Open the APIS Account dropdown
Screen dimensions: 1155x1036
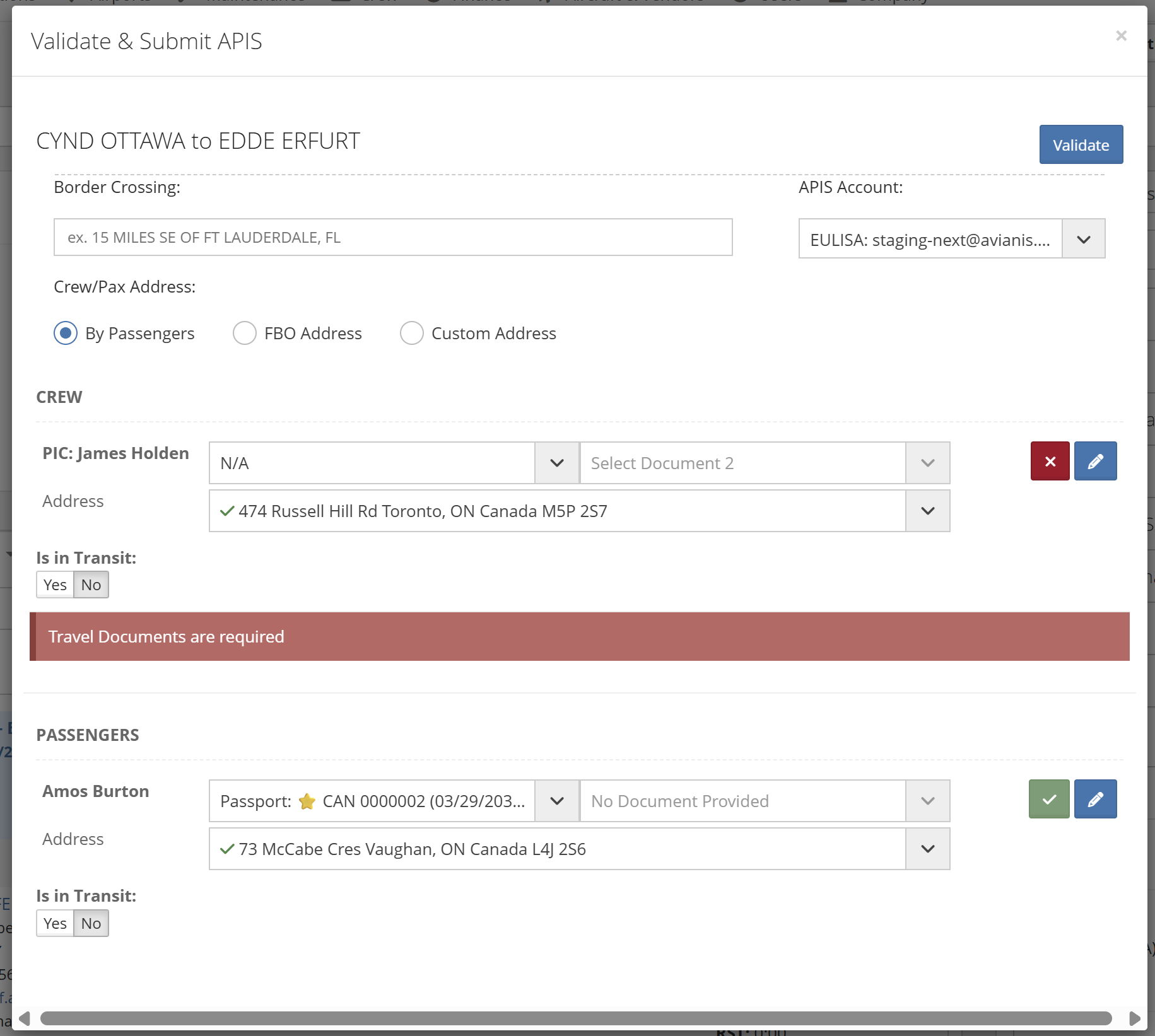point(1083,240)
